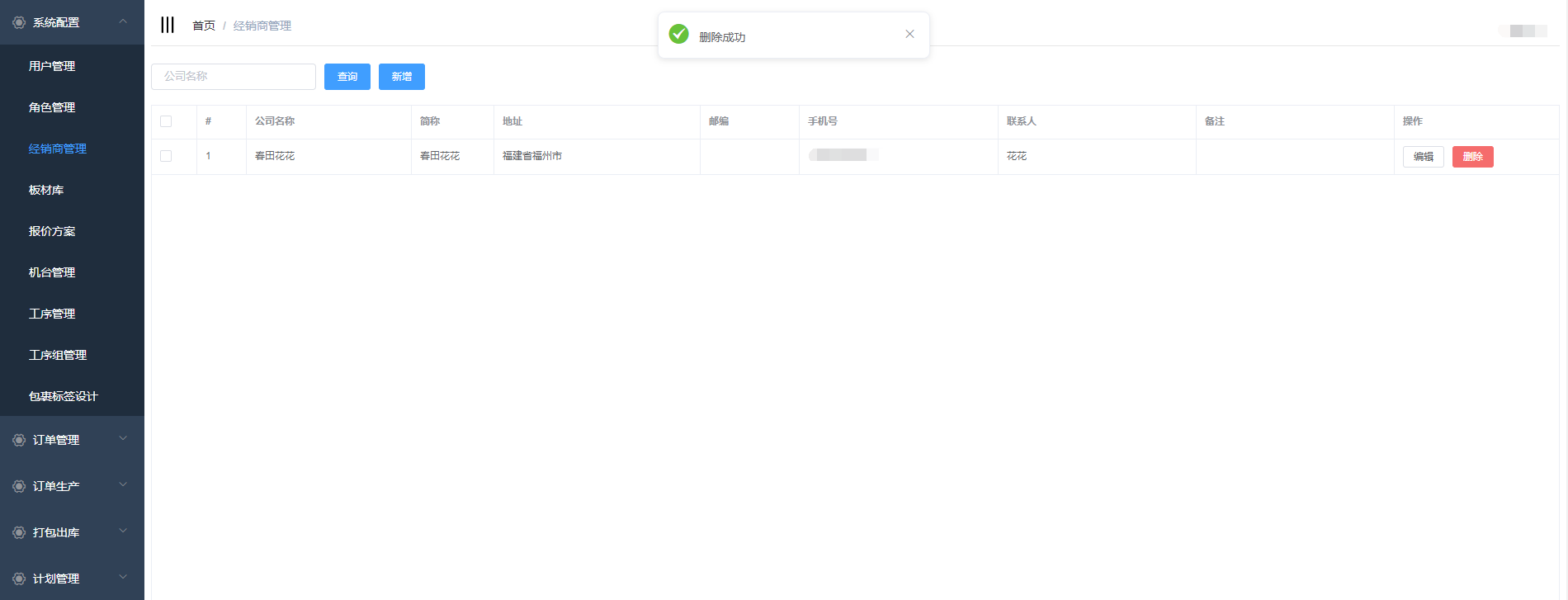
Task: Toggle the select-all checkbox in table header
Action: click(166, 121)
